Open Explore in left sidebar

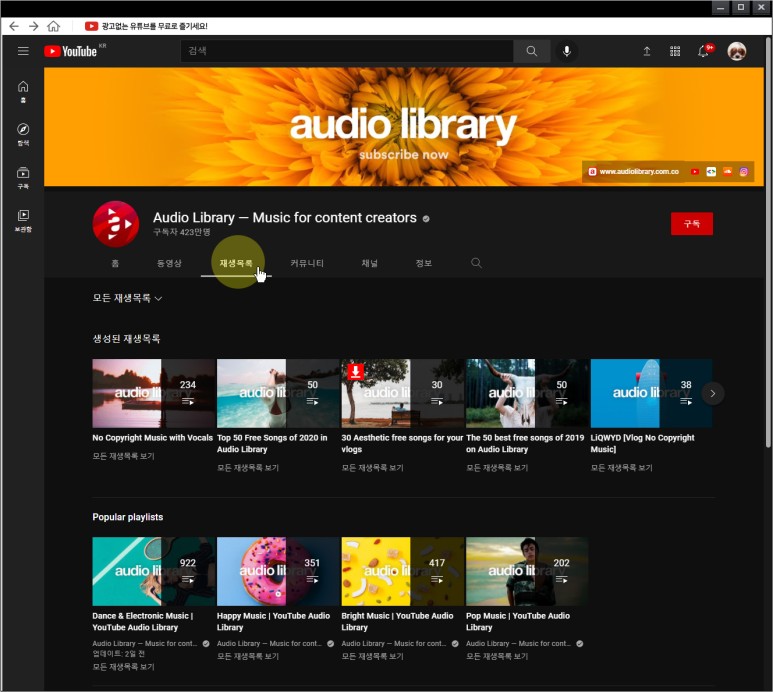[23, 134]
